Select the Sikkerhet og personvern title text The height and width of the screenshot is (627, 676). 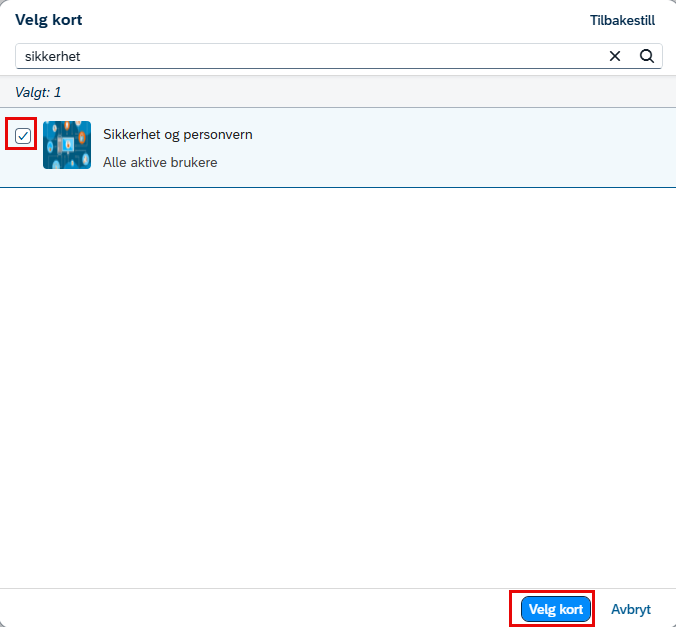point(178,135)
